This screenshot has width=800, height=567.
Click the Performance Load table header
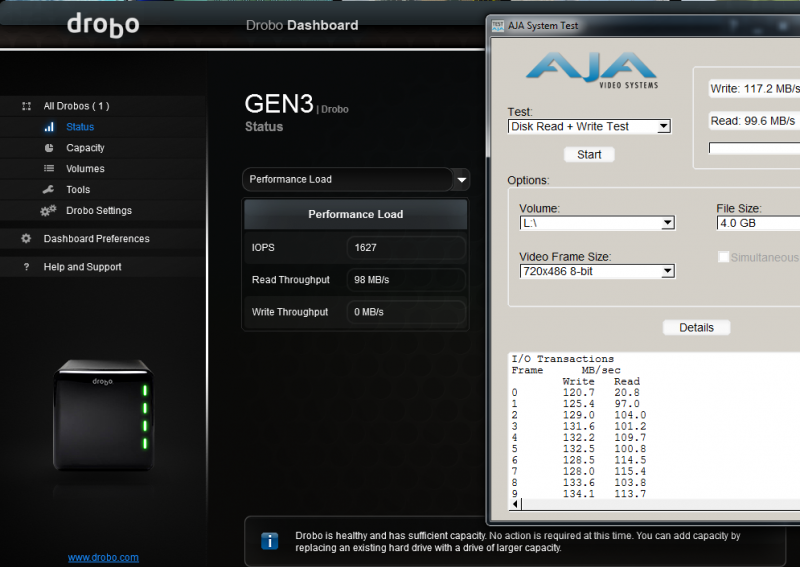[x=356, y=214]
